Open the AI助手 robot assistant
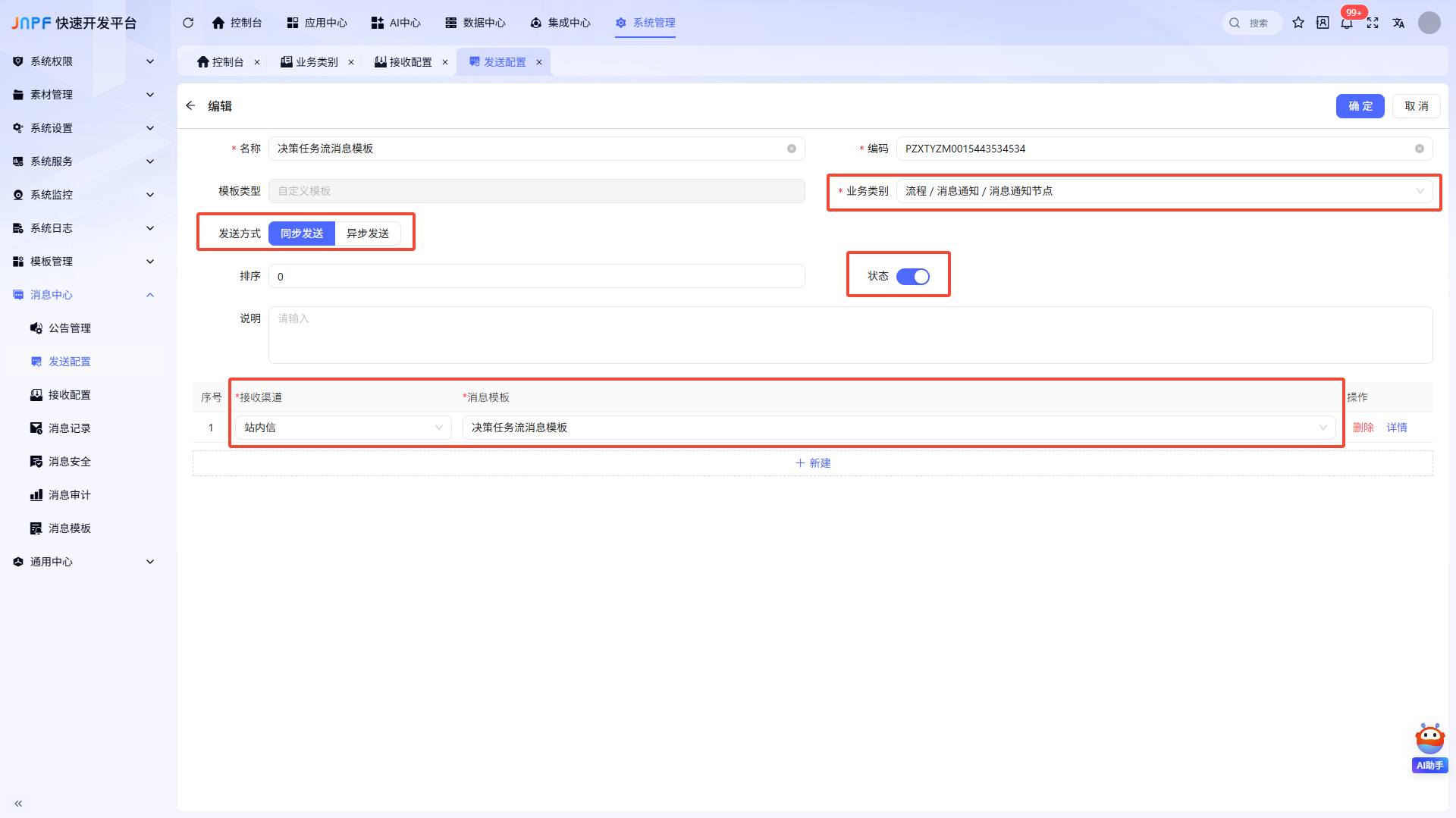Screen dimensions: 1456x818 coord(1430,747)
